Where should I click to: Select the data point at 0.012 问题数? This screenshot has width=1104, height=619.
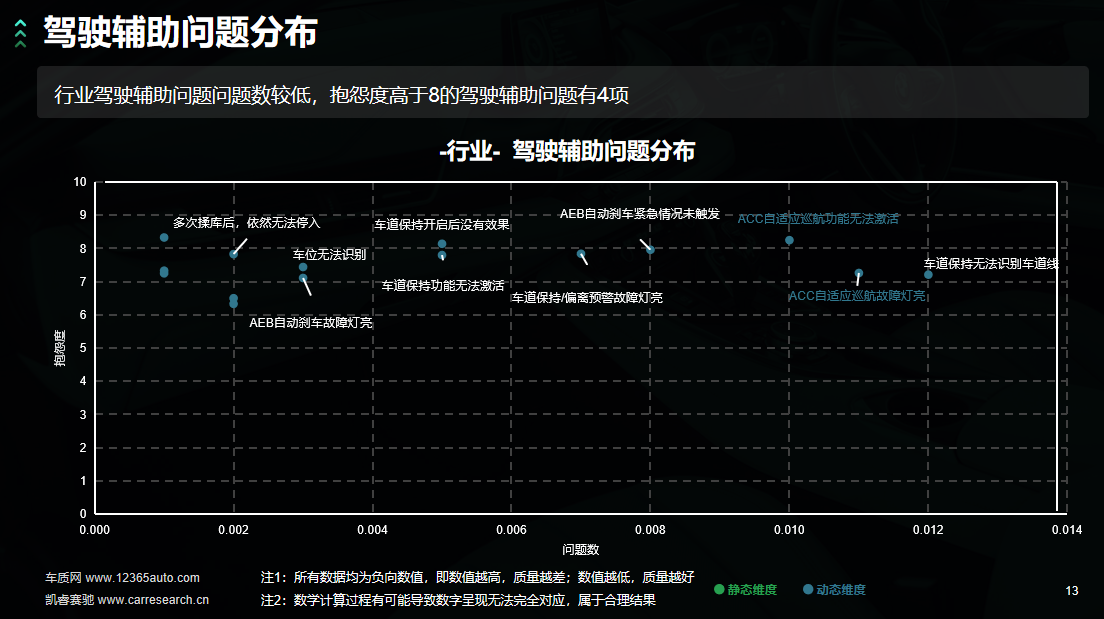(x=928, y=274)
